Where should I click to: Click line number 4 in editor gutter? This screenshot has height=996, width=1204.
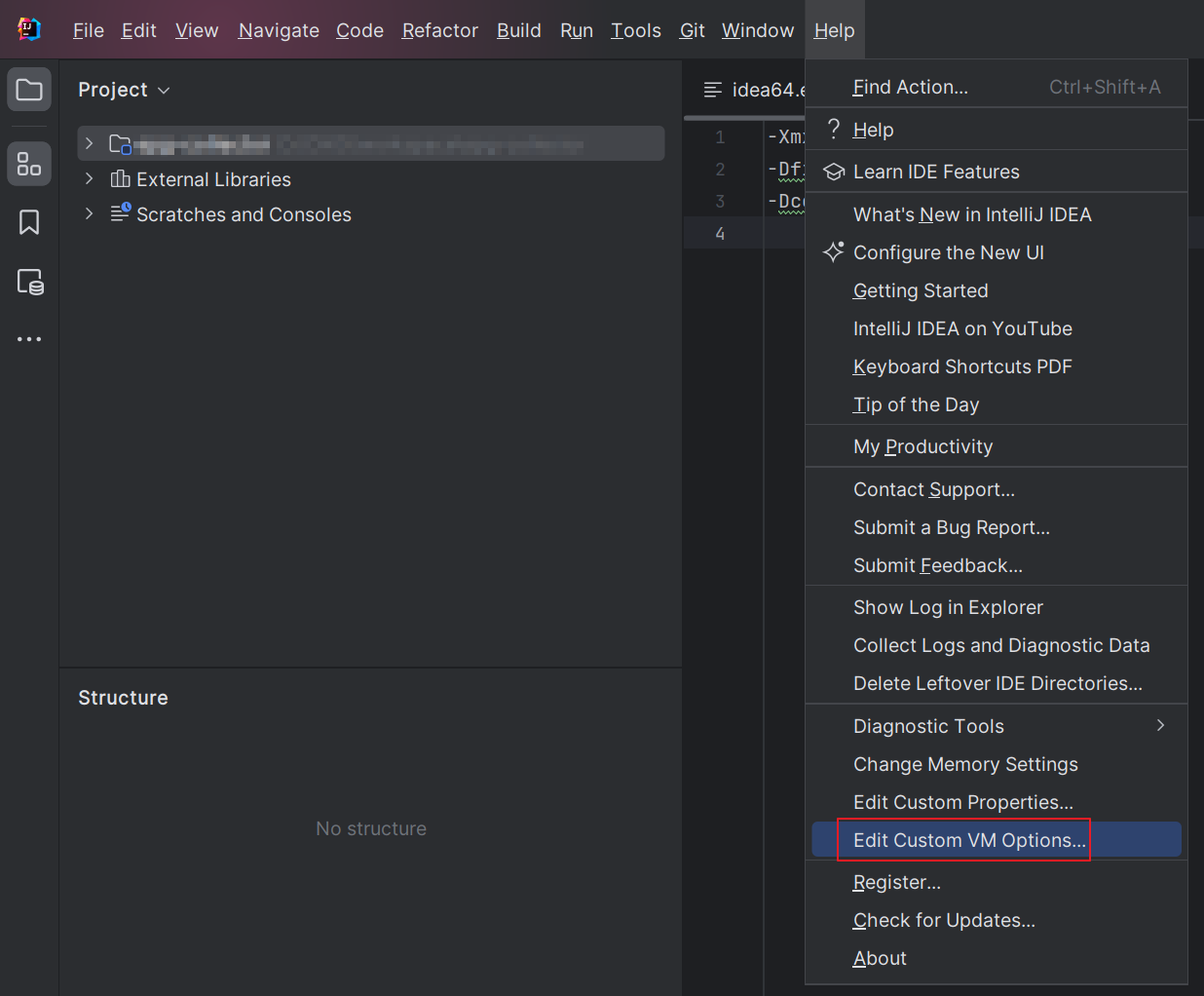coord(720,233)
